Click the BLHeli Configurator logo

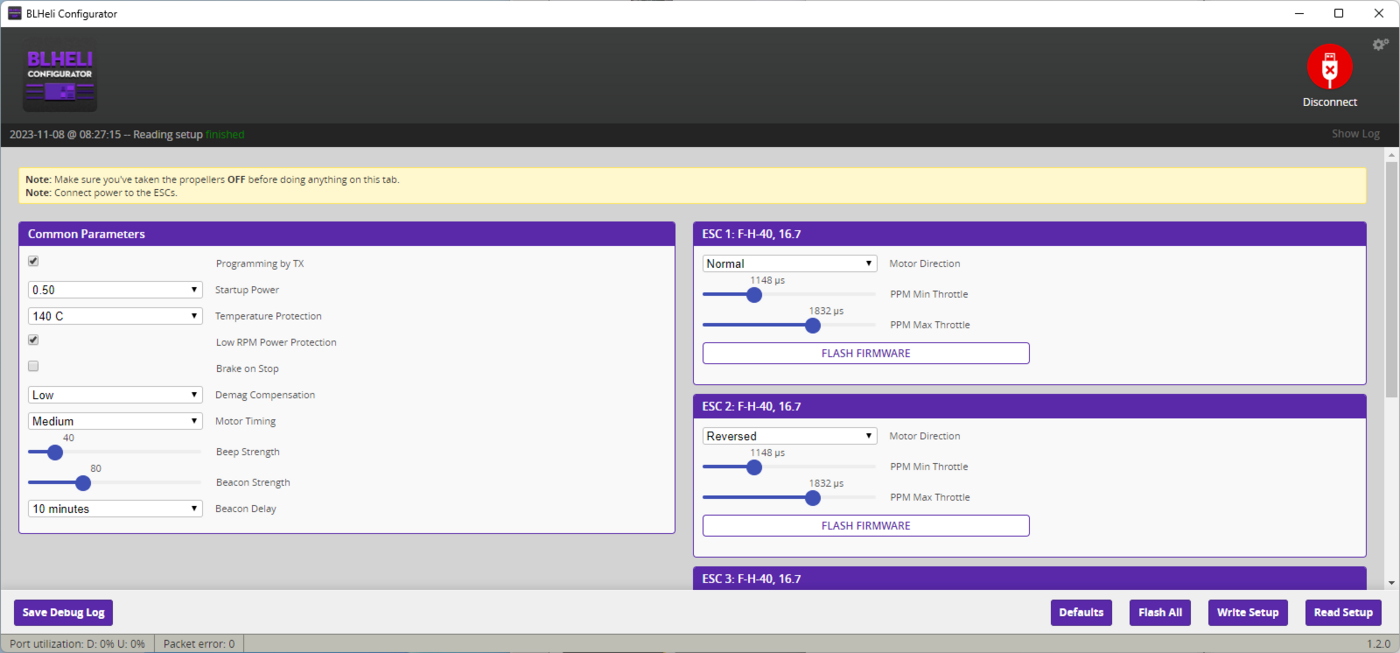(x=60, y=80)
